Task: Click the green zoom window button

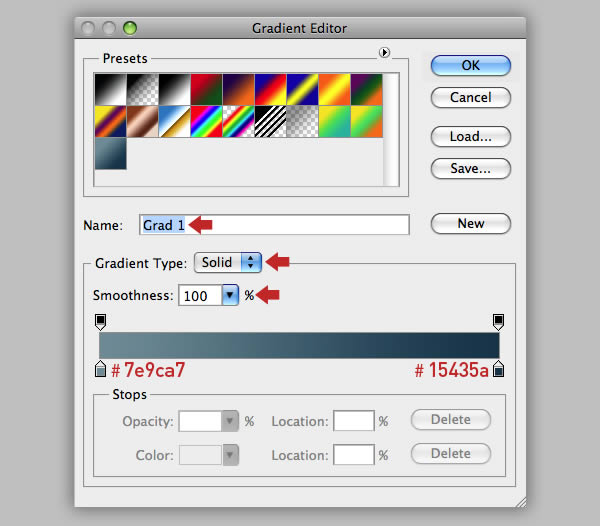Action: (130, 28)
